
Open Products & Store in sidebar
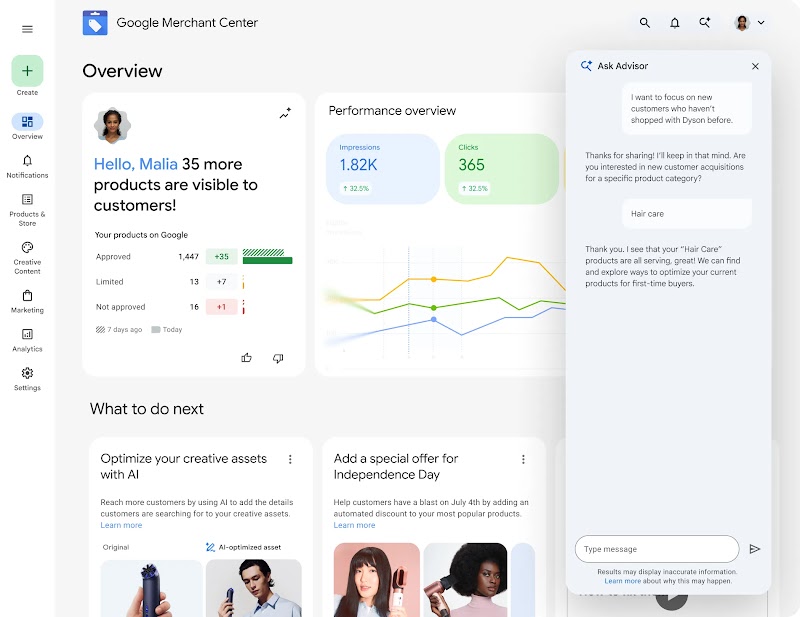pyautogui.click(x=28, y=210)
